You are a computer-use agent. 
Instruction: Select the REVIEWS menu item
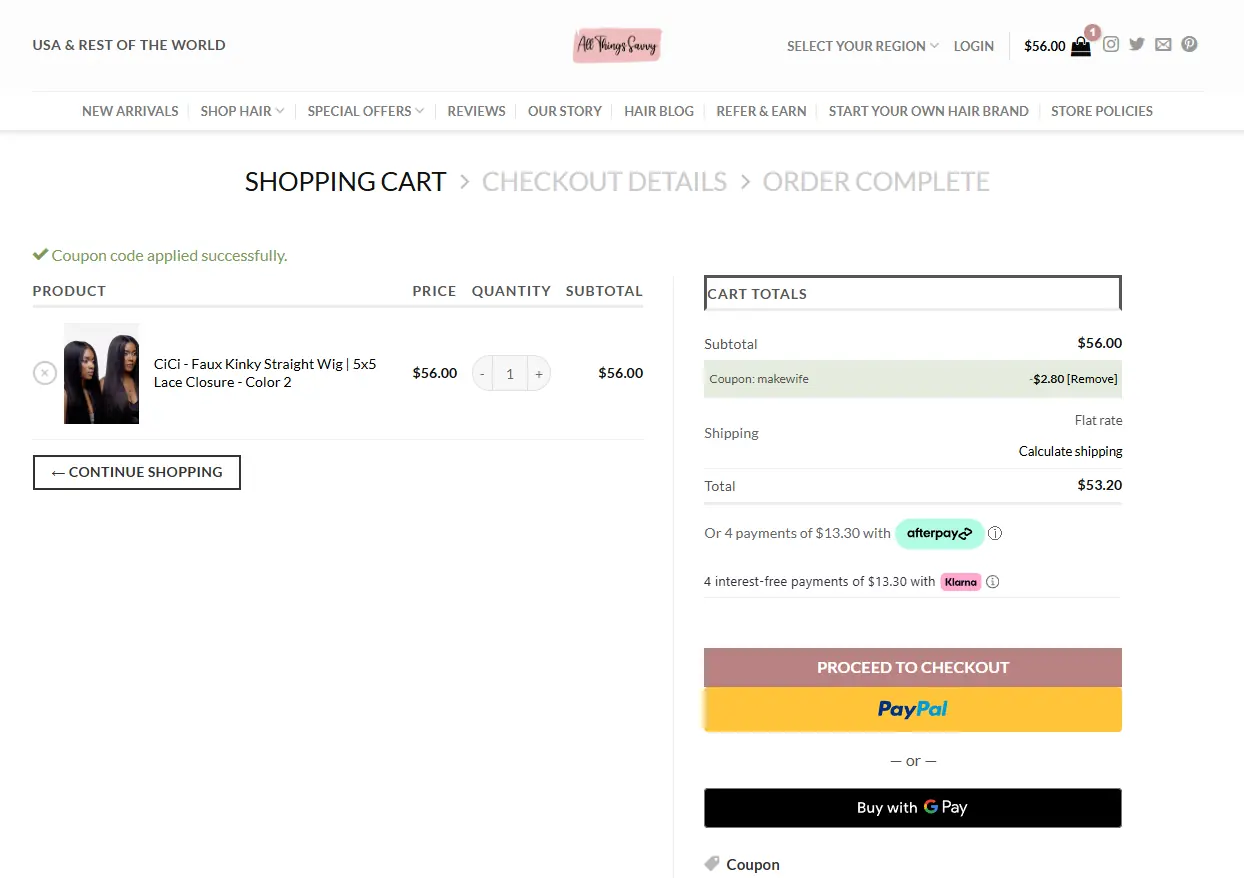(x=476, y=111)
